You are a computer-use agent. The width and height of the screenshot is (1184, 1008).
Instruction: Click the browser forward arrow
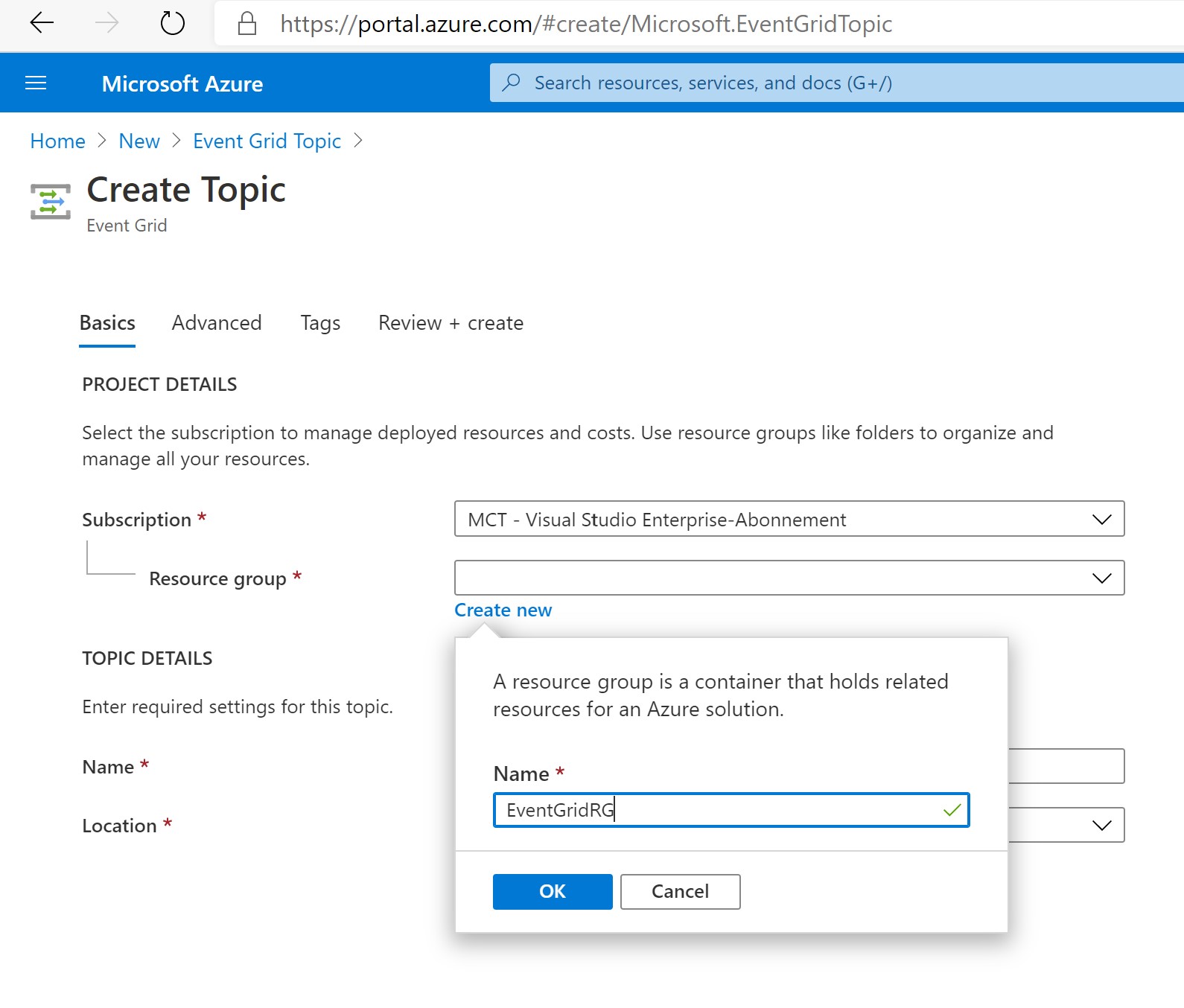[107, 23]
